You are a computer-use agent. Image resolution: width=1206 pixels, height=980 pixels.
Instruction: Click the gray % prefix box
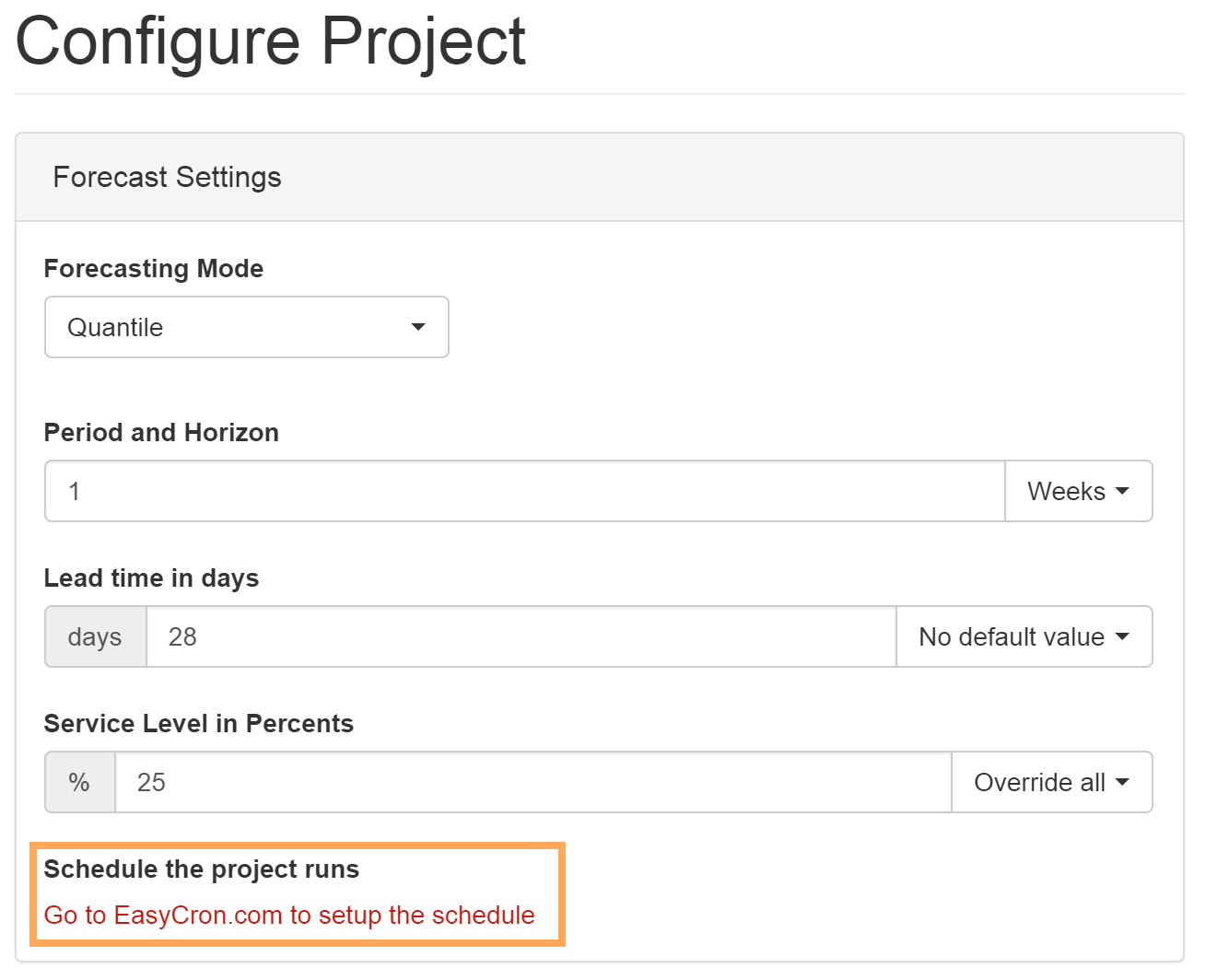pos(79,782)
